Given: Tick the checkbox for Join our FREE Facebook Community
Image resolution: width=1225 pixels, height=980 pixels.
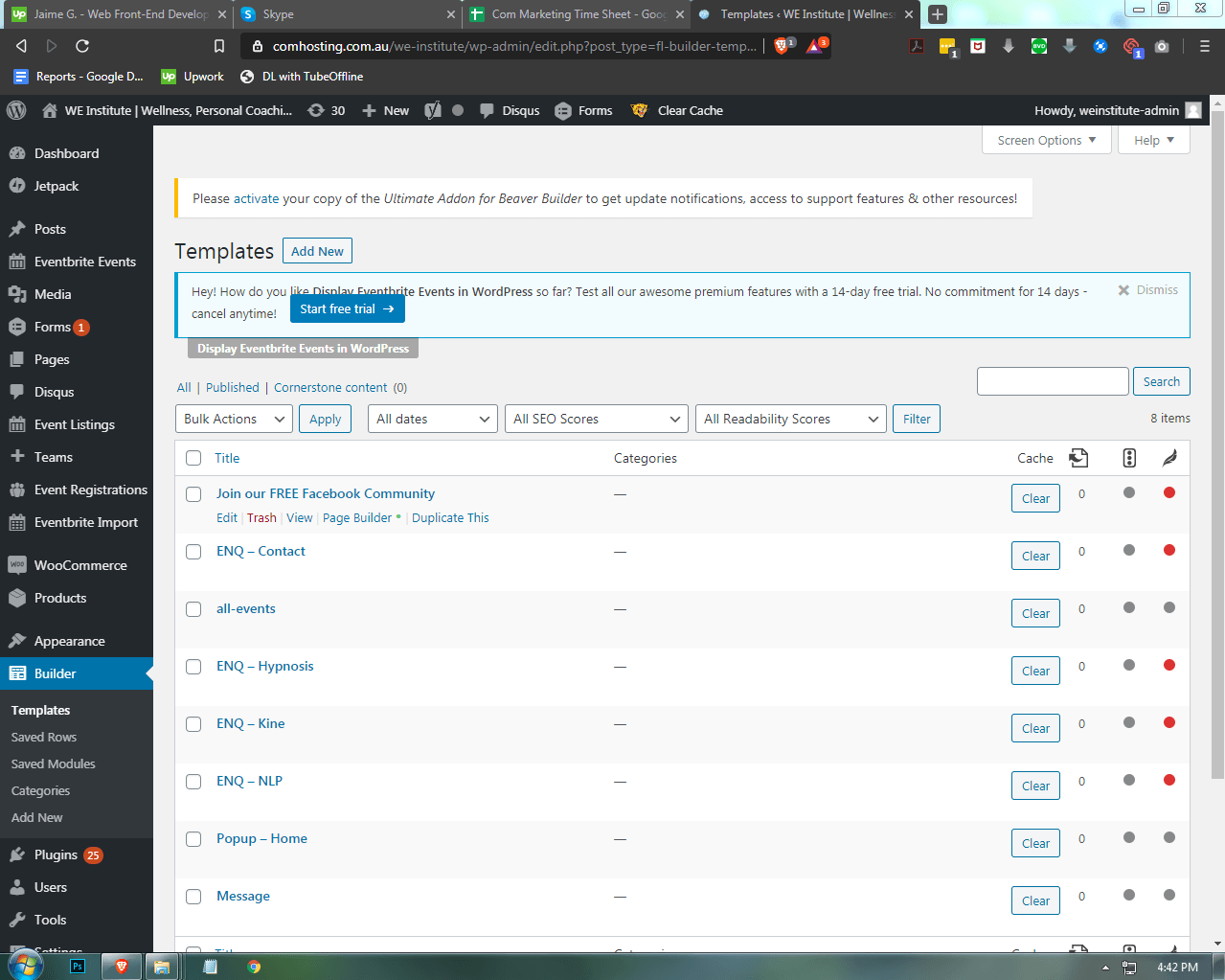Looking at the screenshot, I should coord(193,494).
